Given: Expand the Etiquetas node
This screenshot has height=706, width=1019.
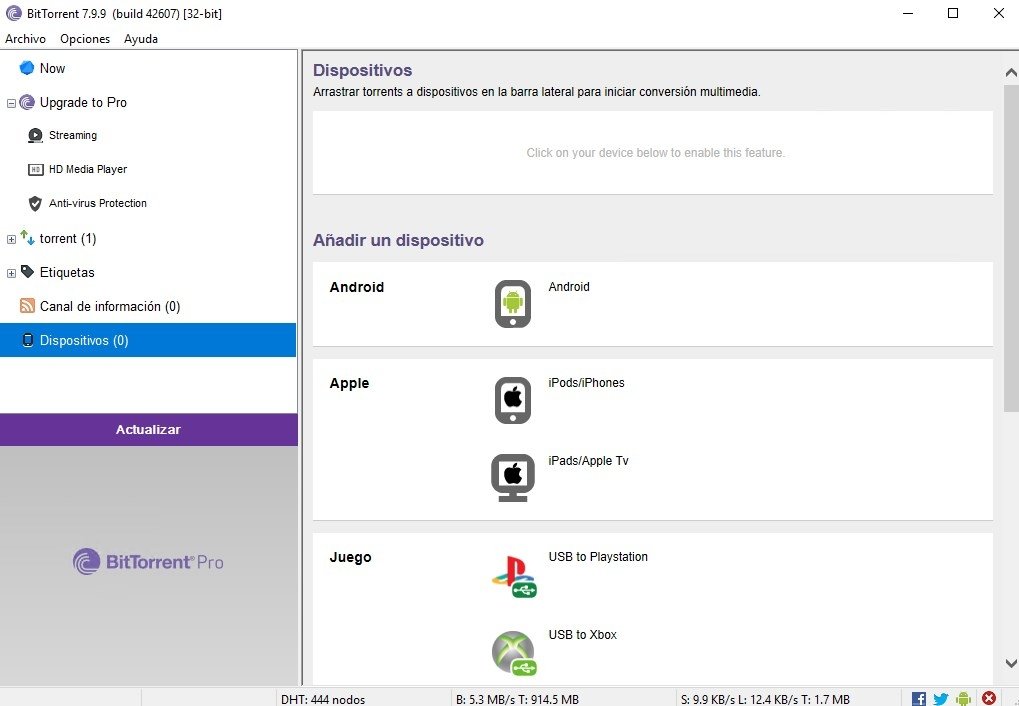Looking at the screenshot, I should (11, 273).
